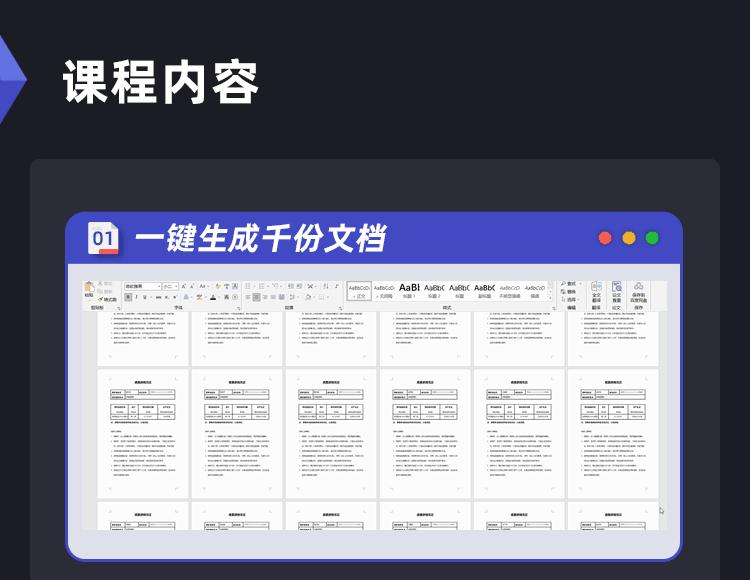Apply strikethrough formatting
The width and height of the screenshot is (750, 580).
point(158,297)
